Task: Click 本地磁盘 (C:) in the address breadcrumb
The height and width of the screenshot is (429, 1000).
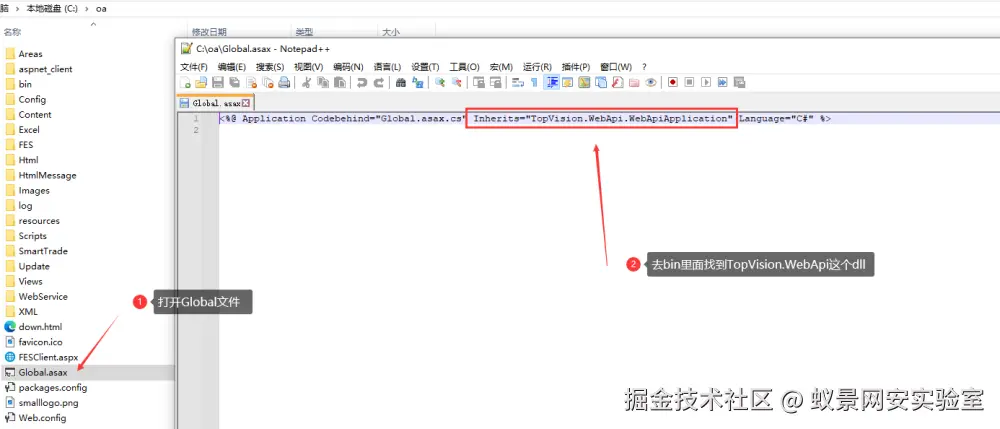Action: (52, 8)
